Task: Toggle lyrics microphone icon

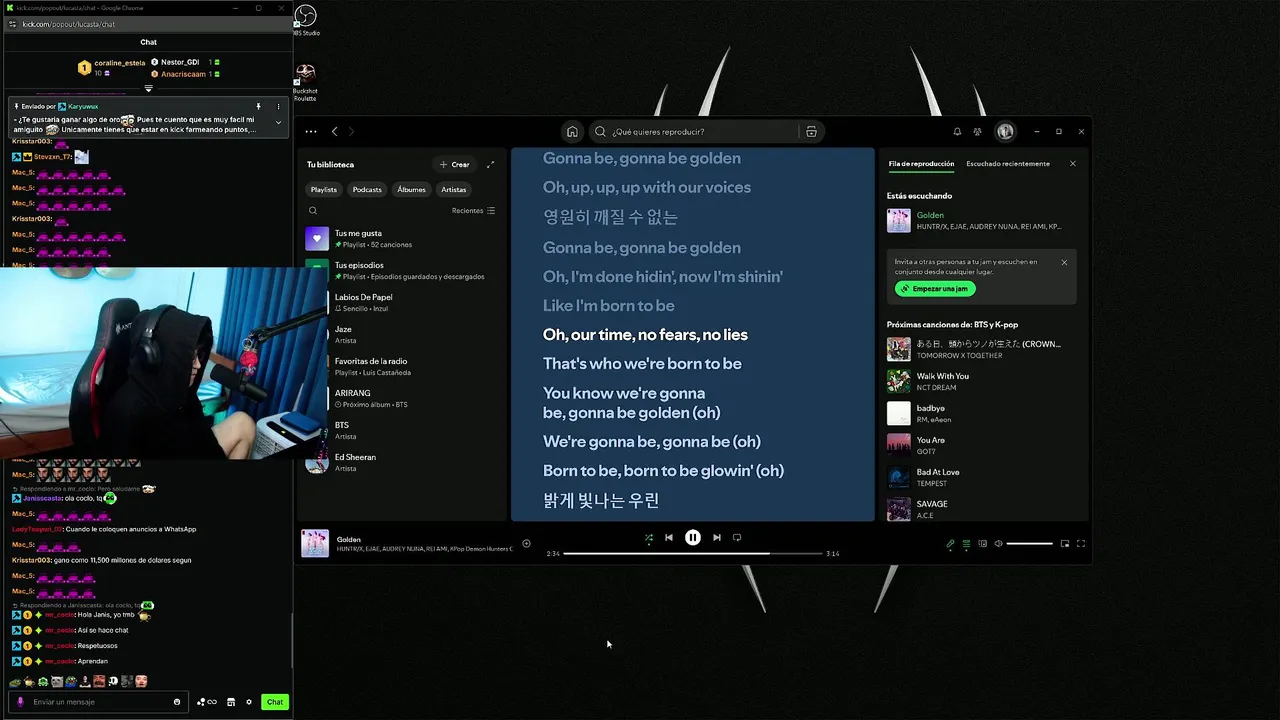Action: (950, 543)
